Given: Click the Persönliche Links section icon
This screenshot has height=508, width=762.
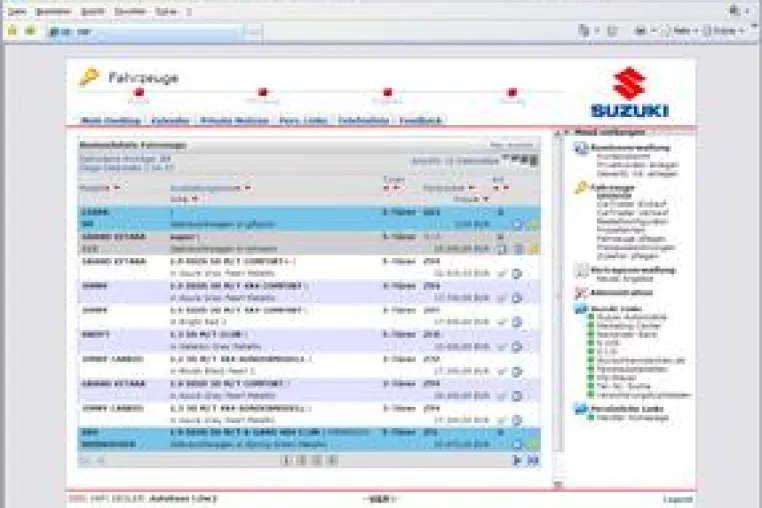Looking at the screenshot, I should point(581,408).
